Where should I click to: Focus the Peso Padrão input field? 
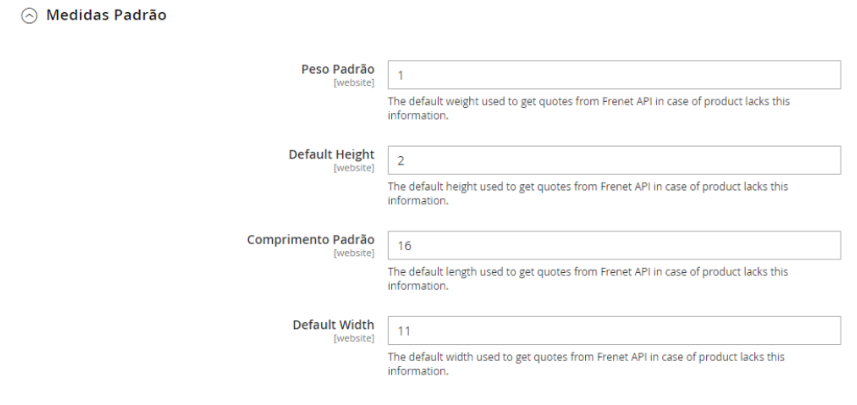(613, 75)
